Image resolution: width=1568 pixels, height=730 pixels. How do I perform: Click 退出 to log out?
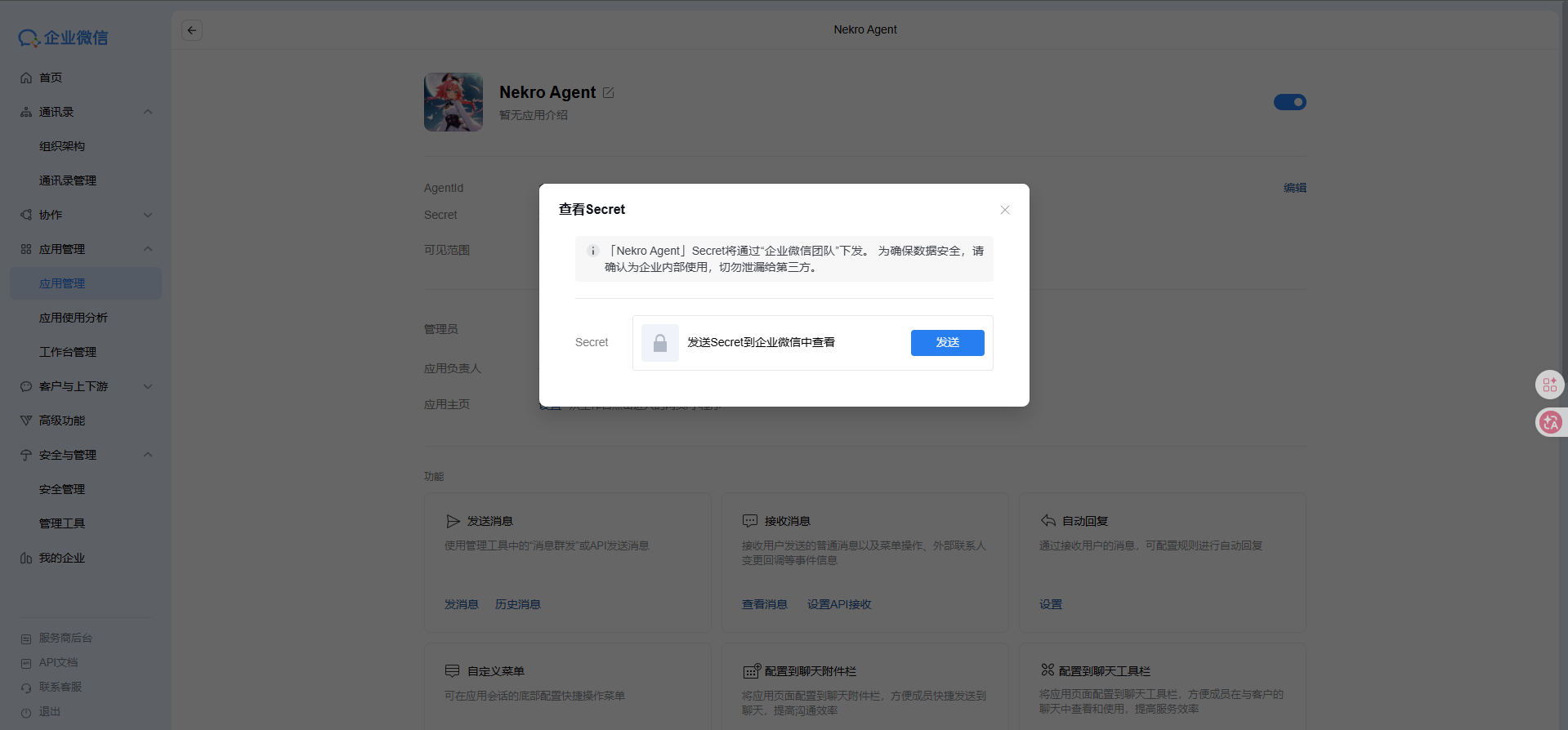tap(50, 711)
